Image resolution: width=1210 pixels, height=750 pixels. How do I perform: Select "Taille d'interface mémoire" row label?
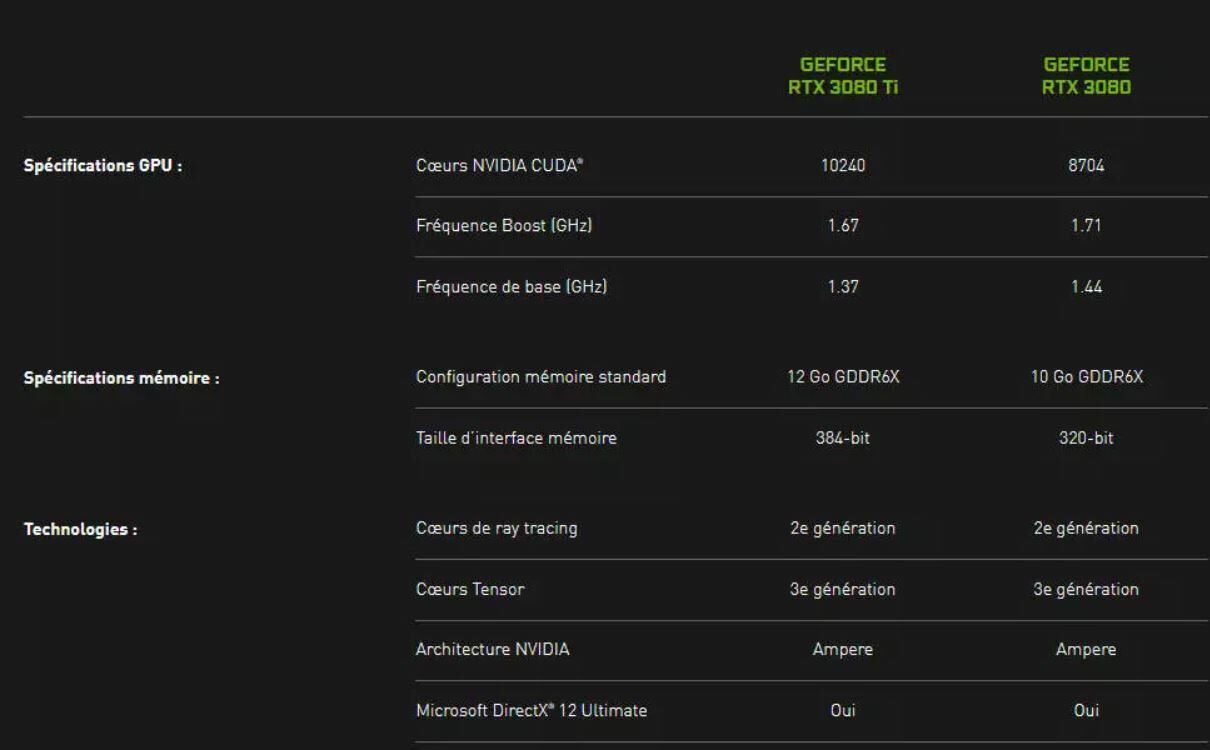516,438
